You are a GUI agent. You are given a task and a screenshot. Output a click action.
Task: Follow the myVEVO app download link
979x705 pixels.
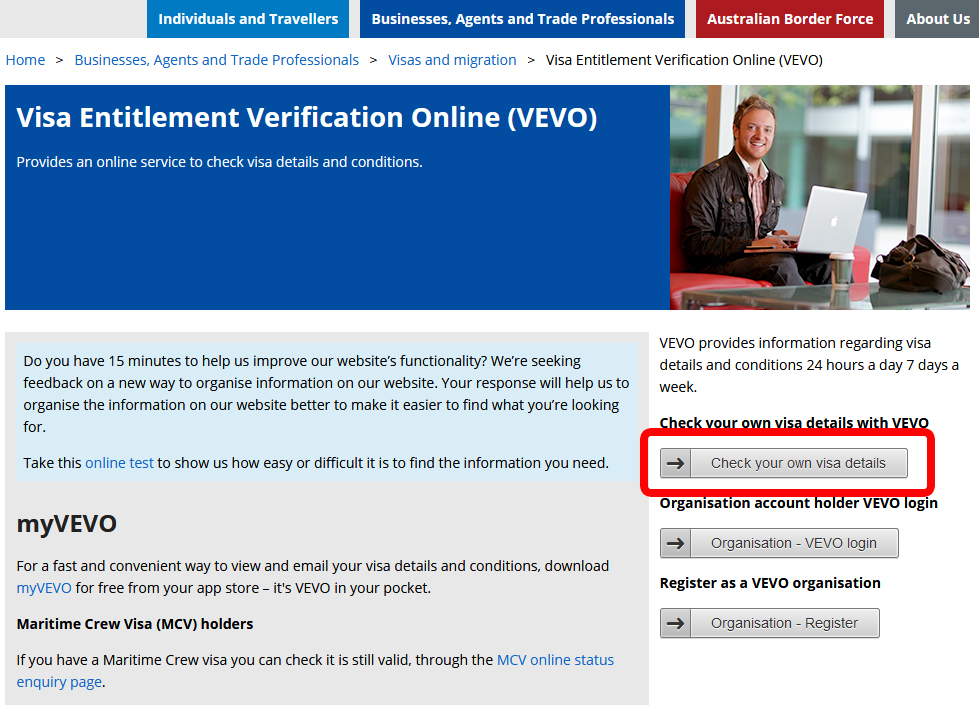44,588
